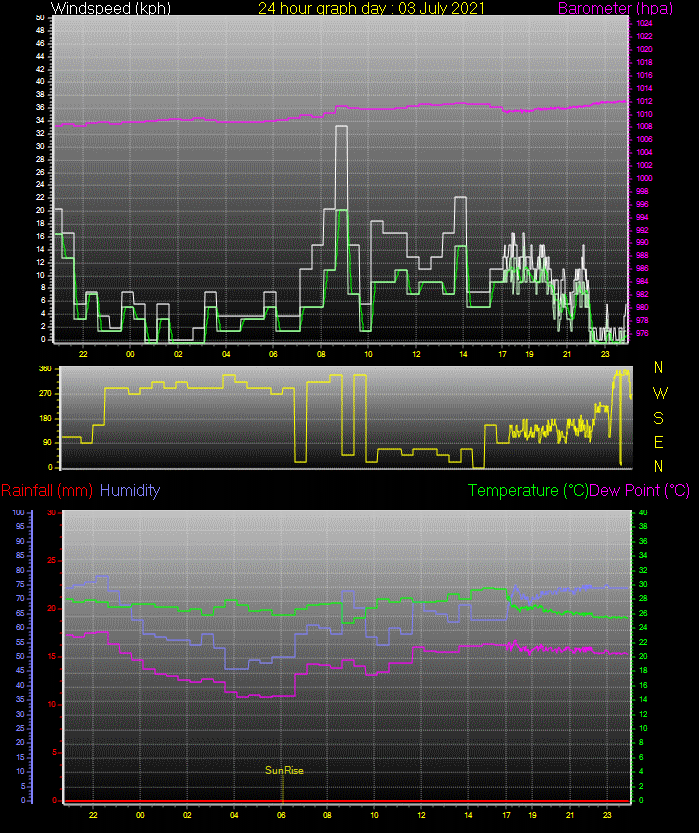
Task: Click the E compass direction letter
Action: [x=659, y=442]
